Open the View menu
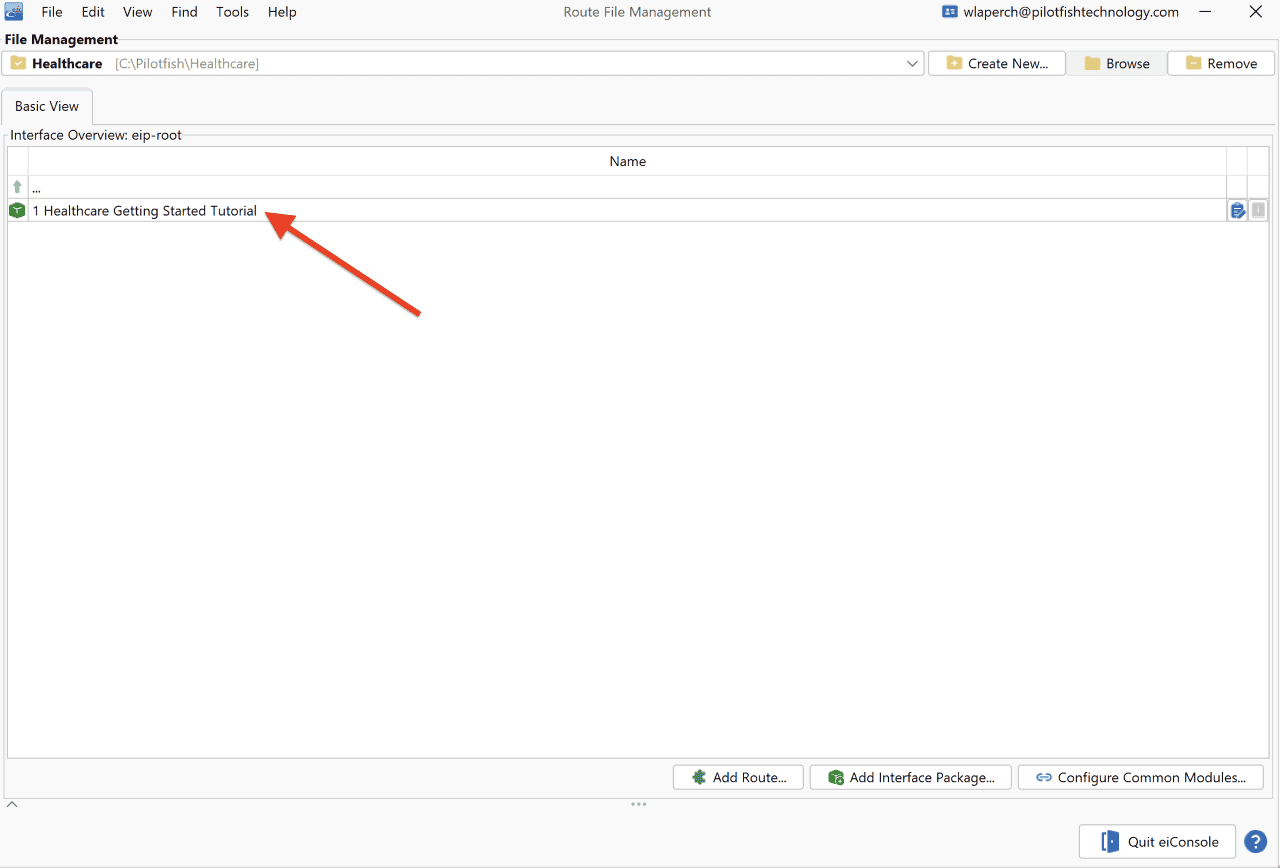 138,12
